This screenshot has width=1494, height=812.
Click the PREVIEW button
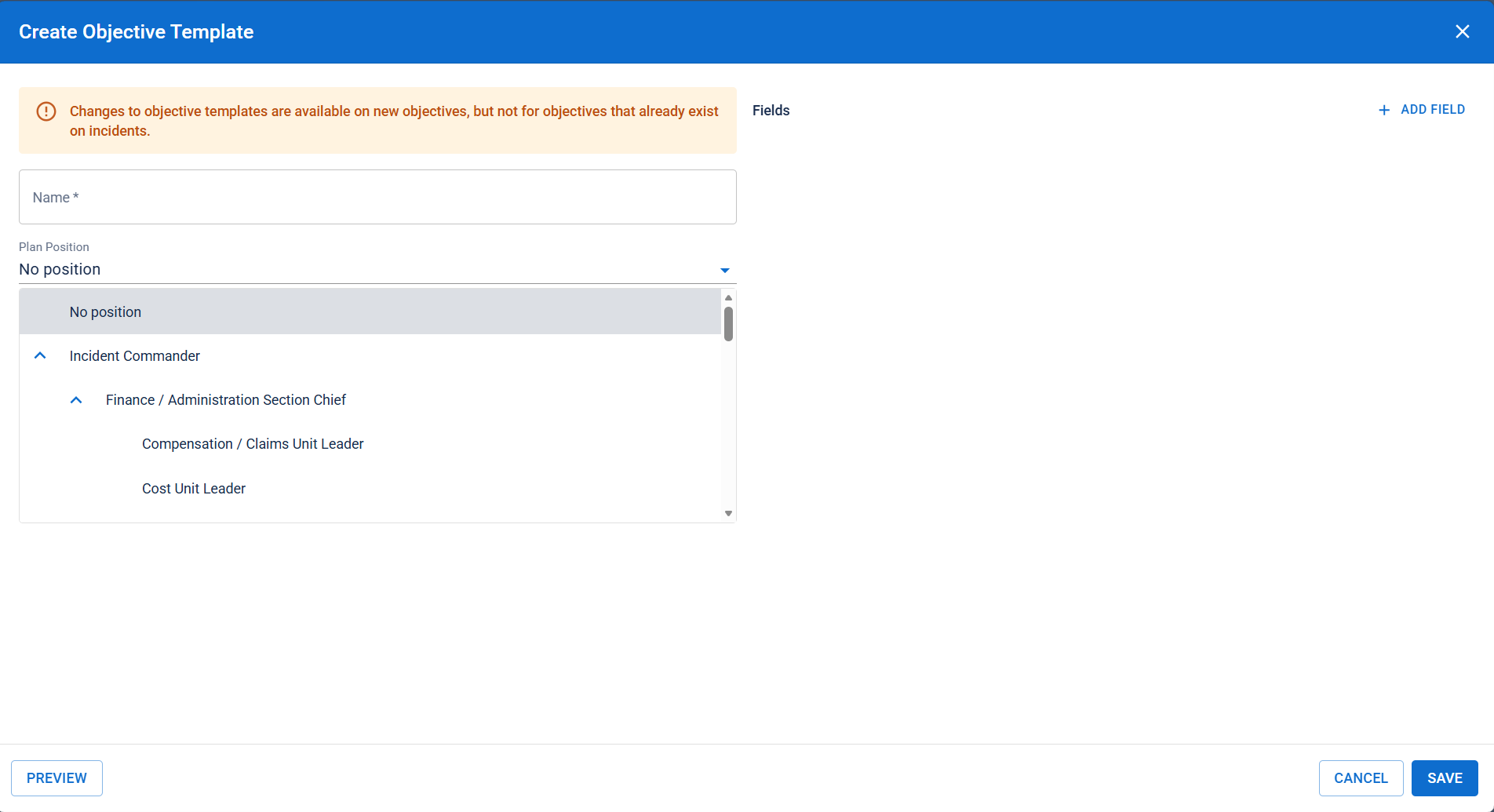coord(56,778)
